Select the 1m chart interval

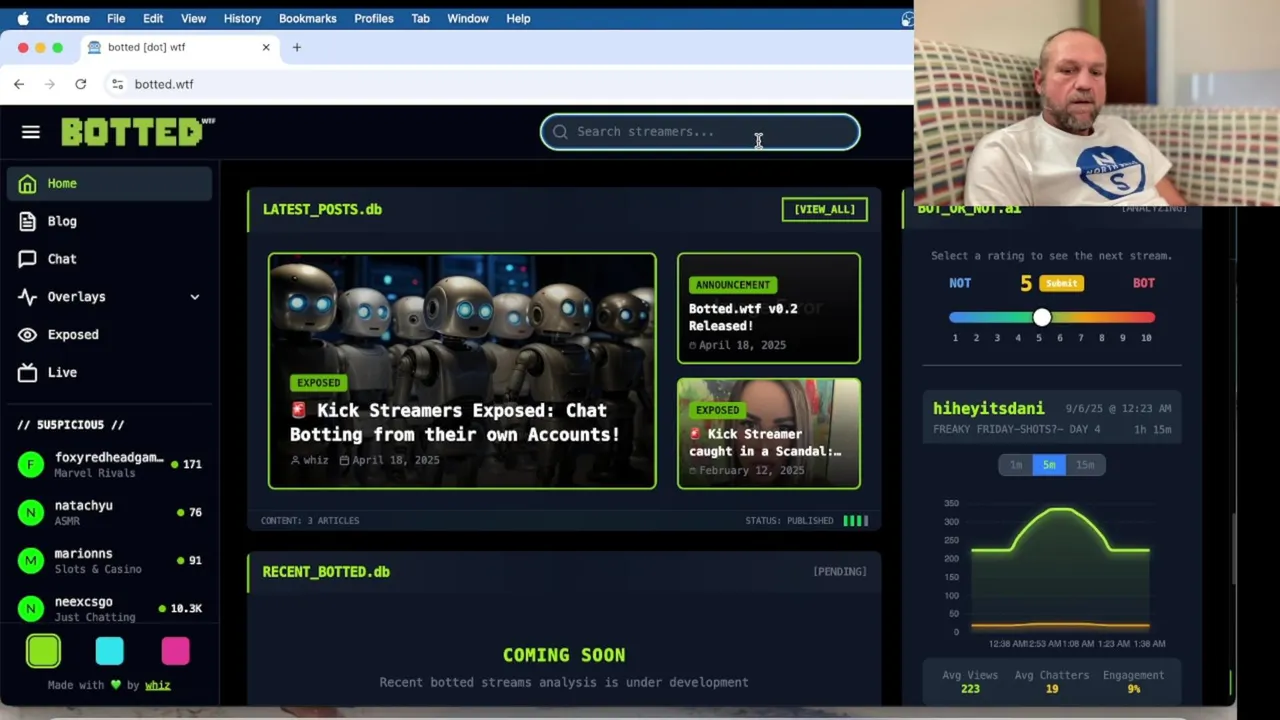(1016, 465)
